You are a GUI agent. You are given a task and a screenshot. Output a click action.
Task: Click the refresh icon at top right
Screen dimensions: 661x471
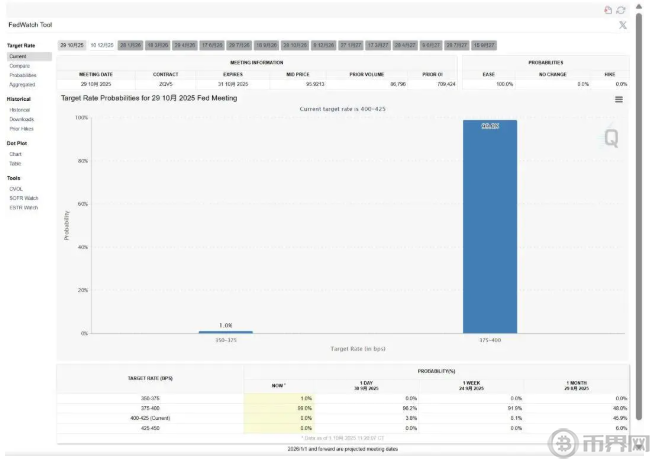tap(621, 10)
